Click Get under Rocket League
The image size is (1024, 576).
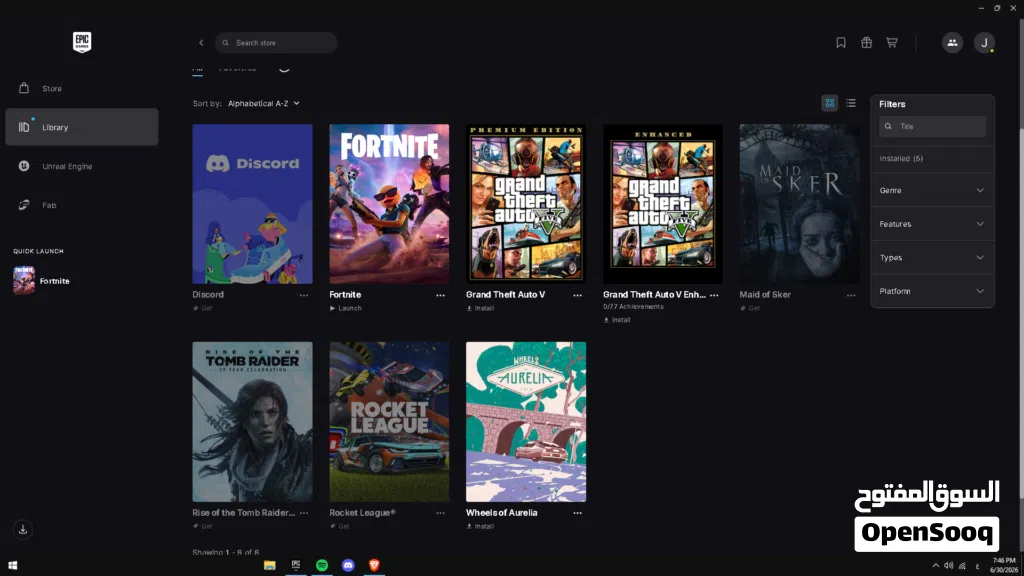(x=340, y=526)
